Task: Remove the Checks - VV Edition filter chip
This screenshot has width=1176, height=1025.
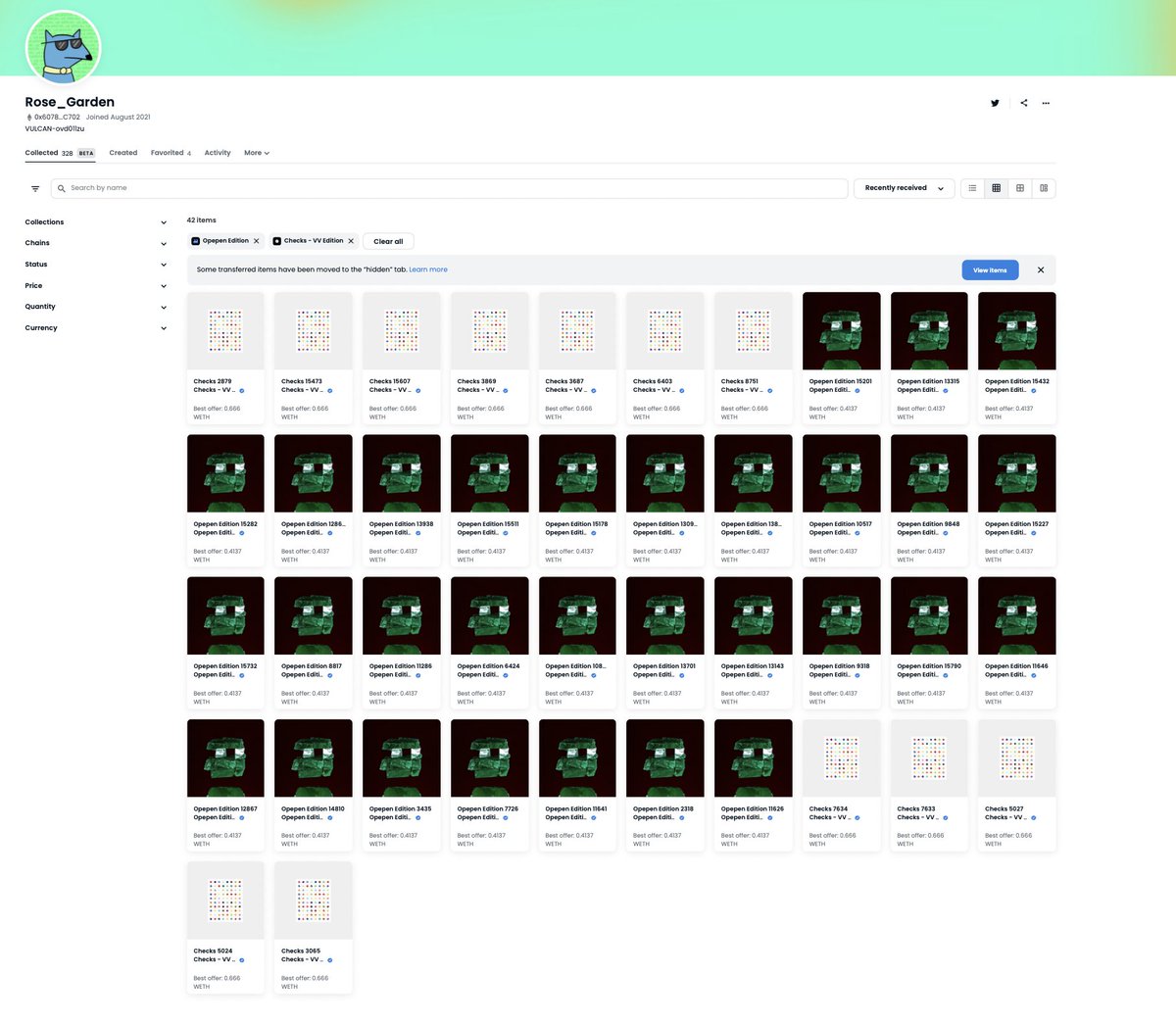Action: coord(351,241)
